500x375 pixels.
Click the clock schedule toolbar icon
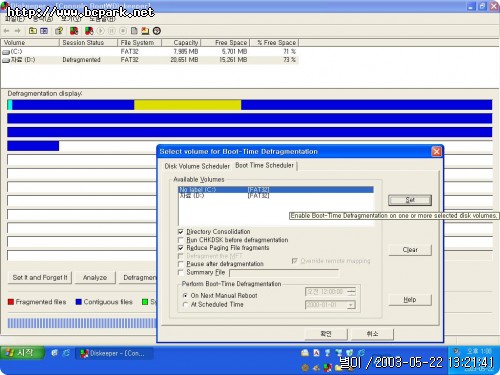click(x=157, y=31)
